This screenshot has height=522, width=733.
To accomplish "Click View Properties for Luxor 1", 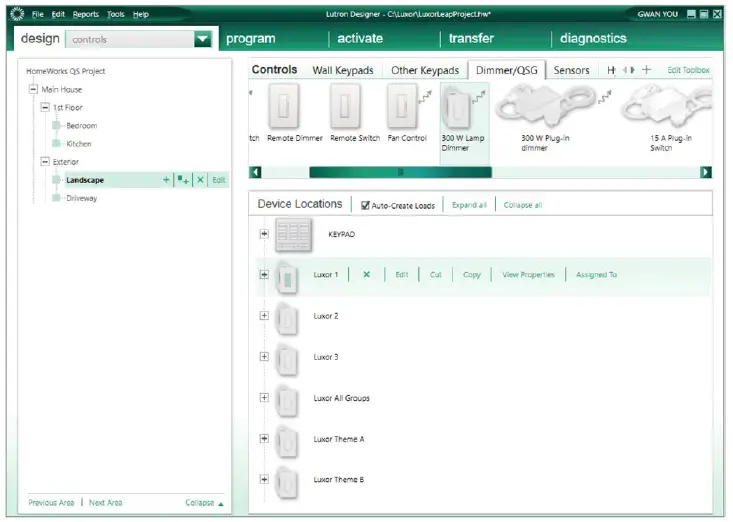I will [x=528, y=275].
